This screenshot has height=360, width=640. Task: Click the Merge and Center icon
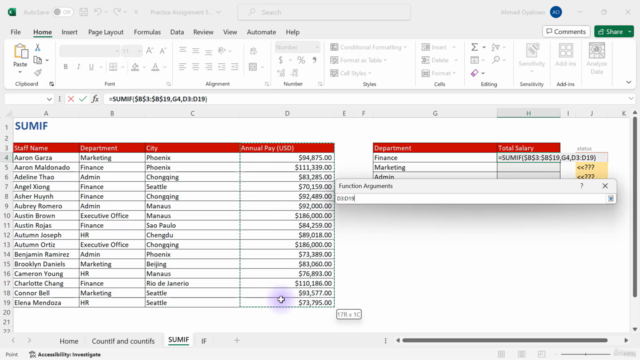pyautogui.click(x=253, y=67)
